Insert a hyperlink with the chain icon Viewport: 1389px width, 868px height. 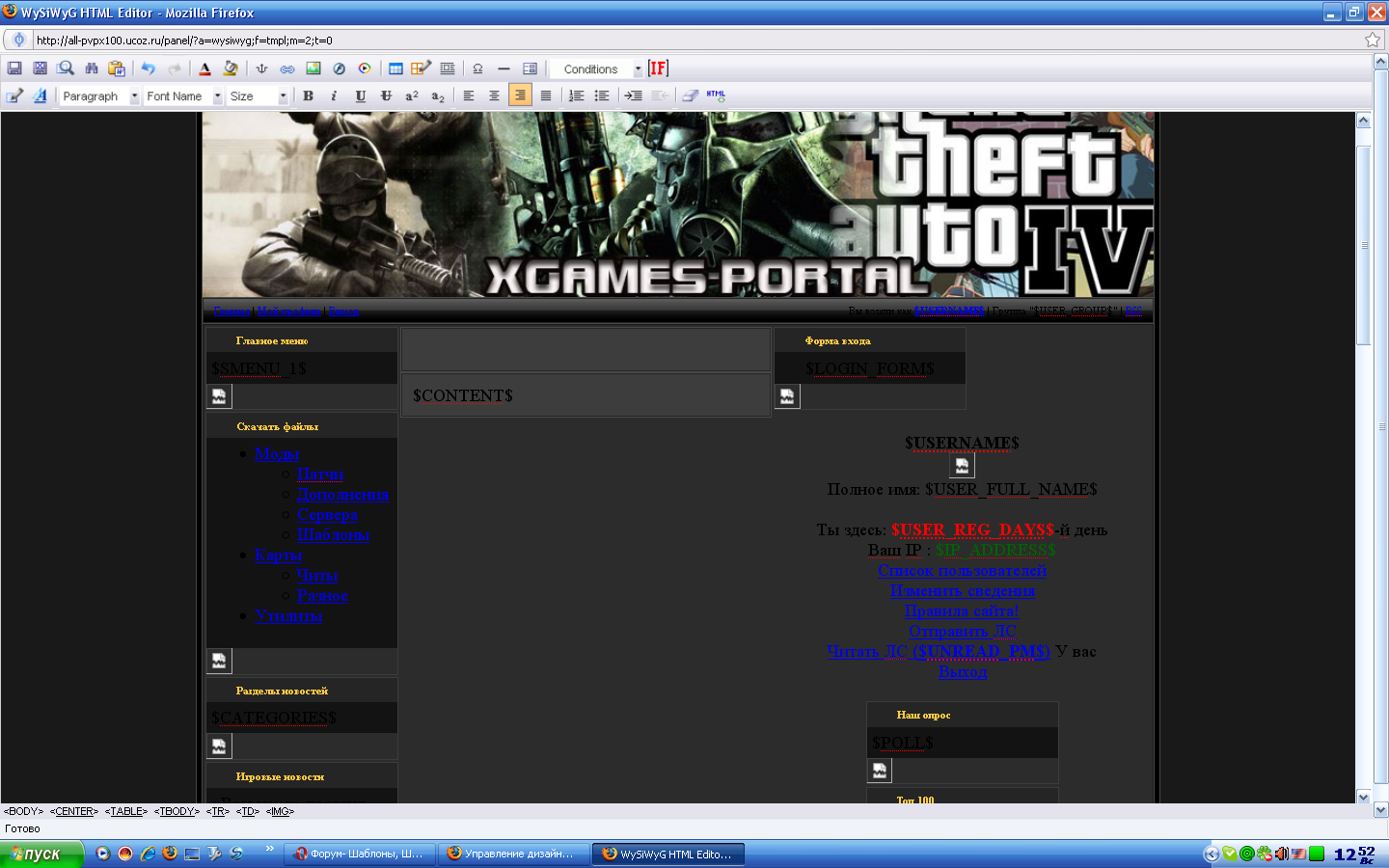(x=287, y=68)
